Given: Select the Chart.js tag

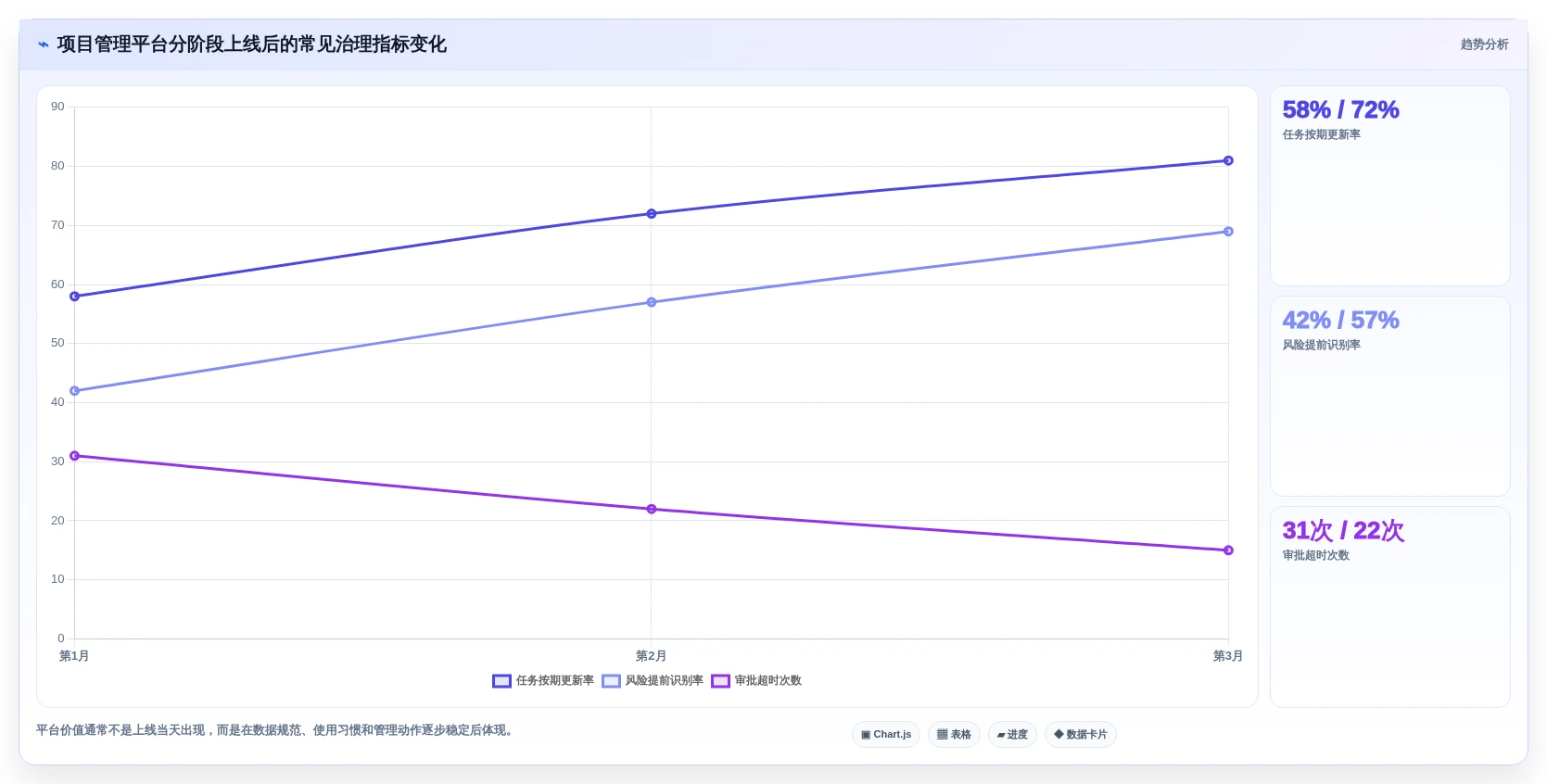Looking at the screenshot, I should click(x=886, y=735).
